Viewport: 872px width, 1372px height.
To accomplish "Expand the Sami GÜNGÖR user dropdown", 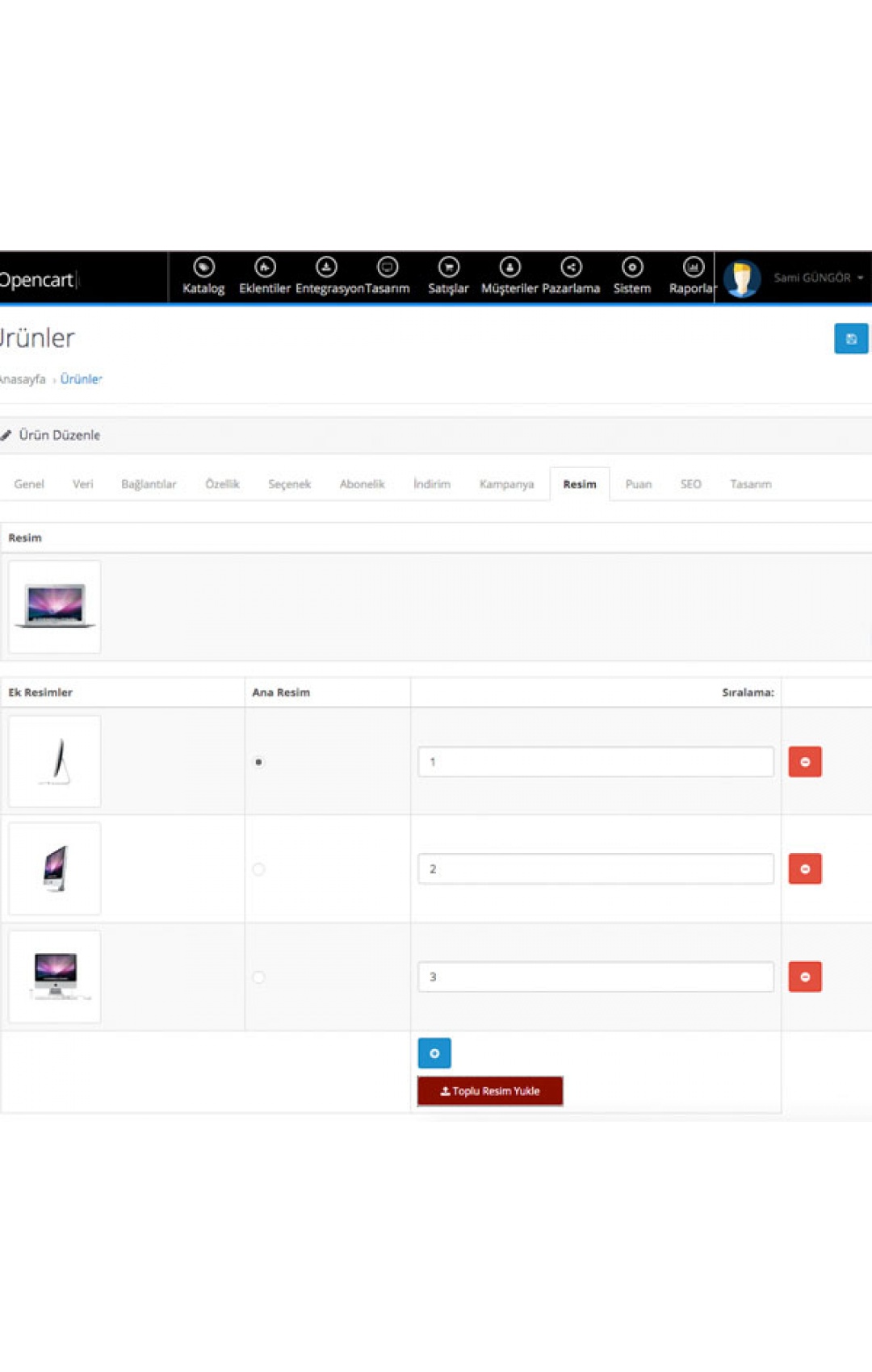I will (817, 278).
